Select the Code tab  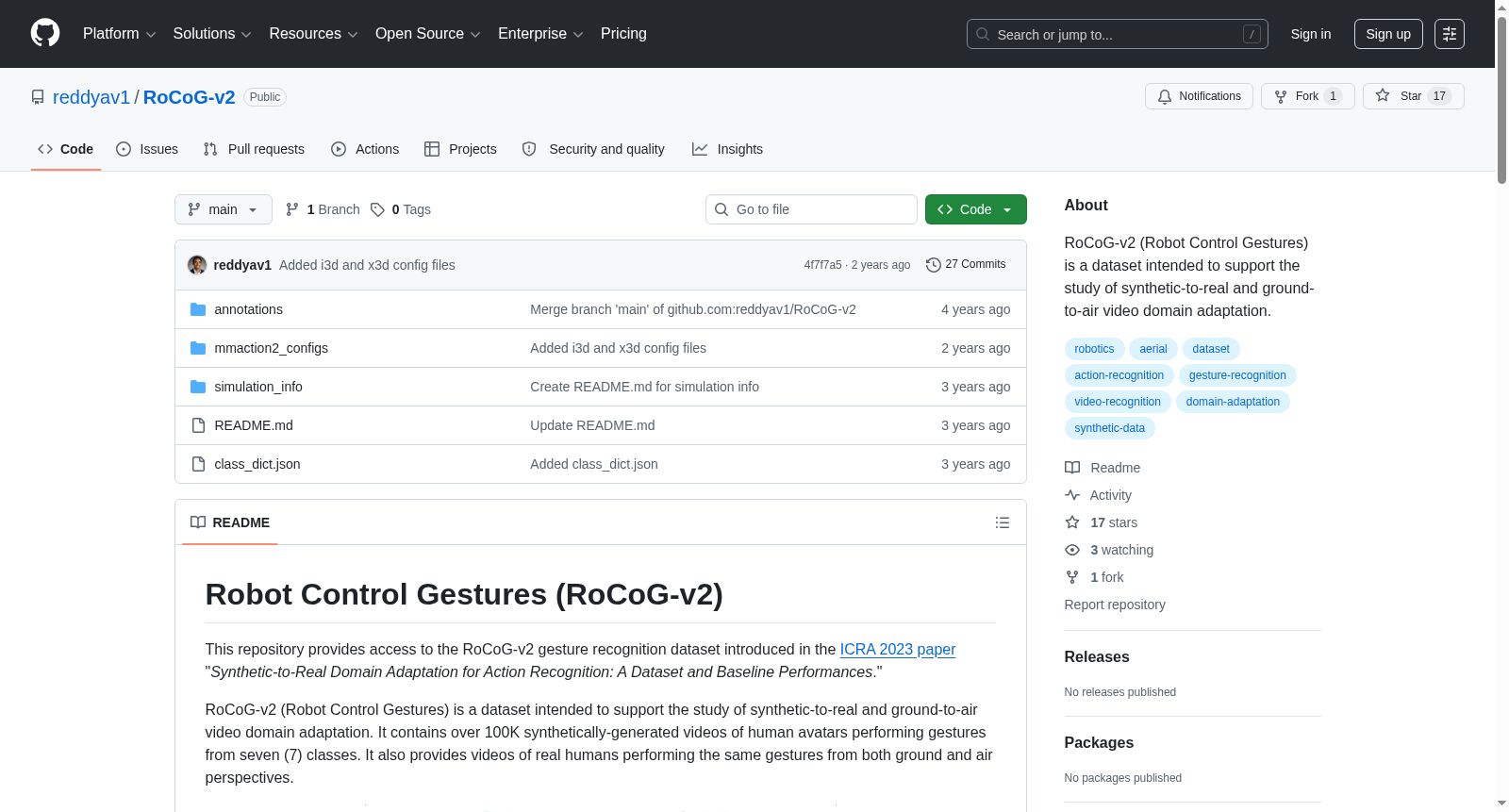[x=66, y=149]
